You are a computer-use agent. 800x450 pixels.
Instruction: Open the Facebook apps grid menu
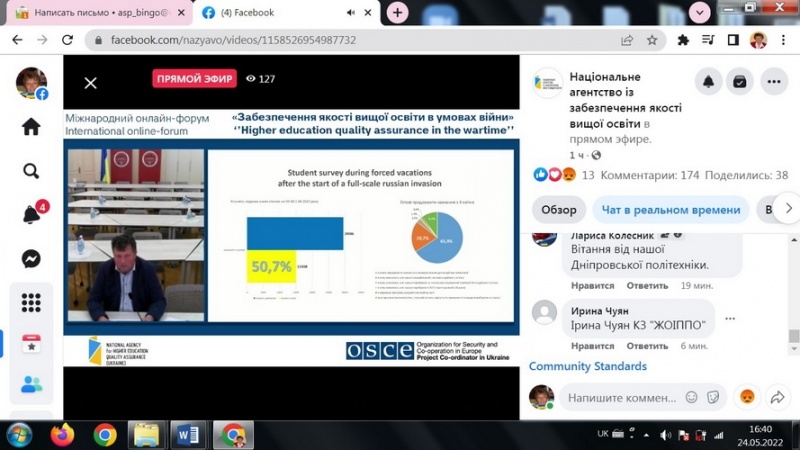point(31,302)
